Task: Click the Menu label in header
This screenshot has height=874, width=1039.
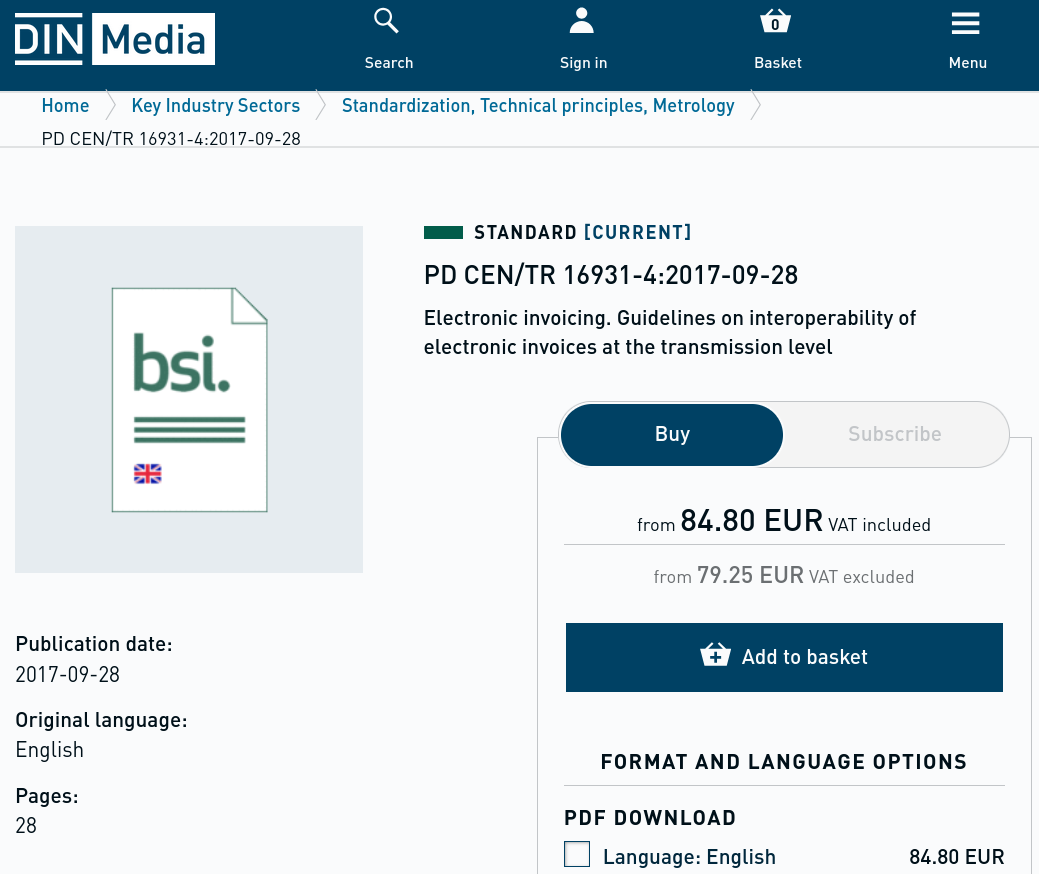Action: 967,63
